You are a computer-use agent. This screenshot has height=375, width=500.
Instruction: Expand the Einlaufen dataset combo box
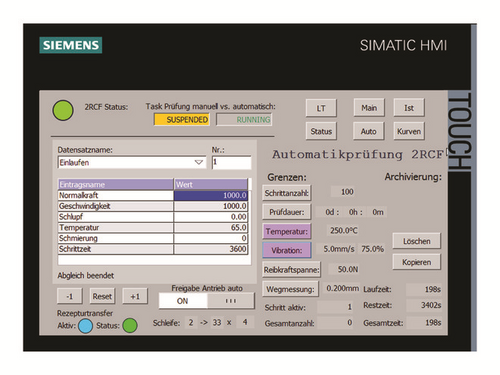[132, 163]
